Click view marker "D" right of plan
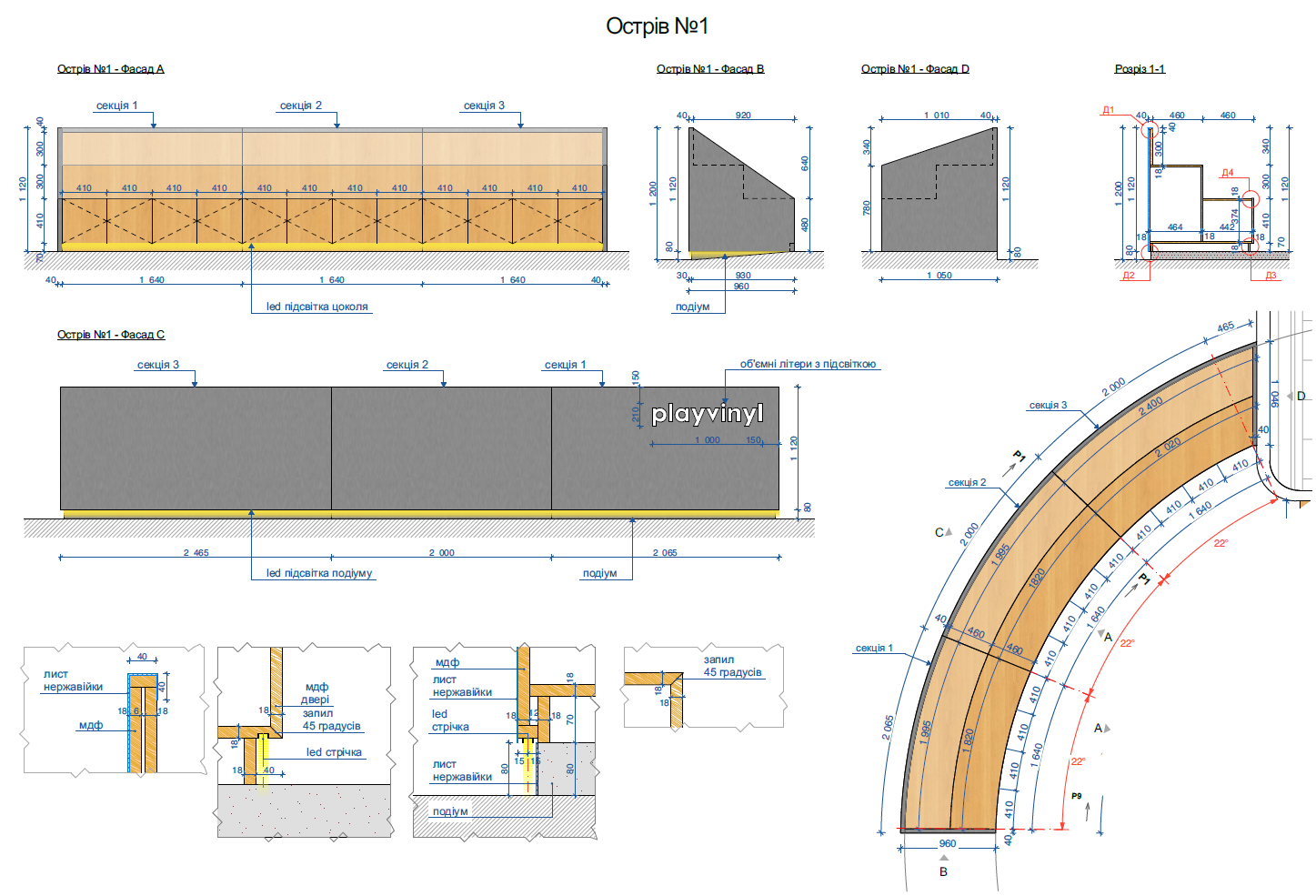 pos(1301,396)
